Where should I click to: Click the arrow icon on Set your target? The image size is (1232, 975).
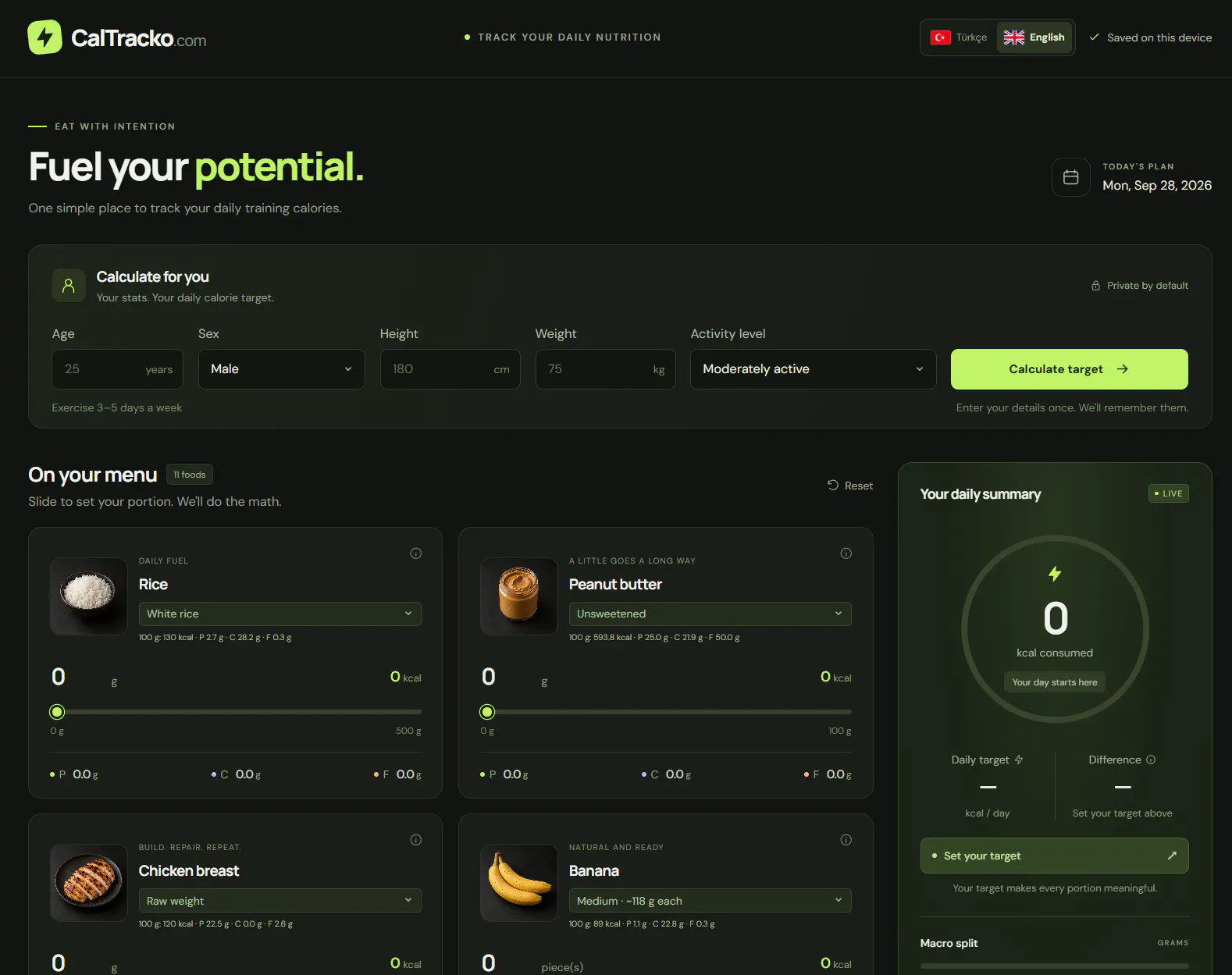pyautogui.click(x=1172, y=856)
